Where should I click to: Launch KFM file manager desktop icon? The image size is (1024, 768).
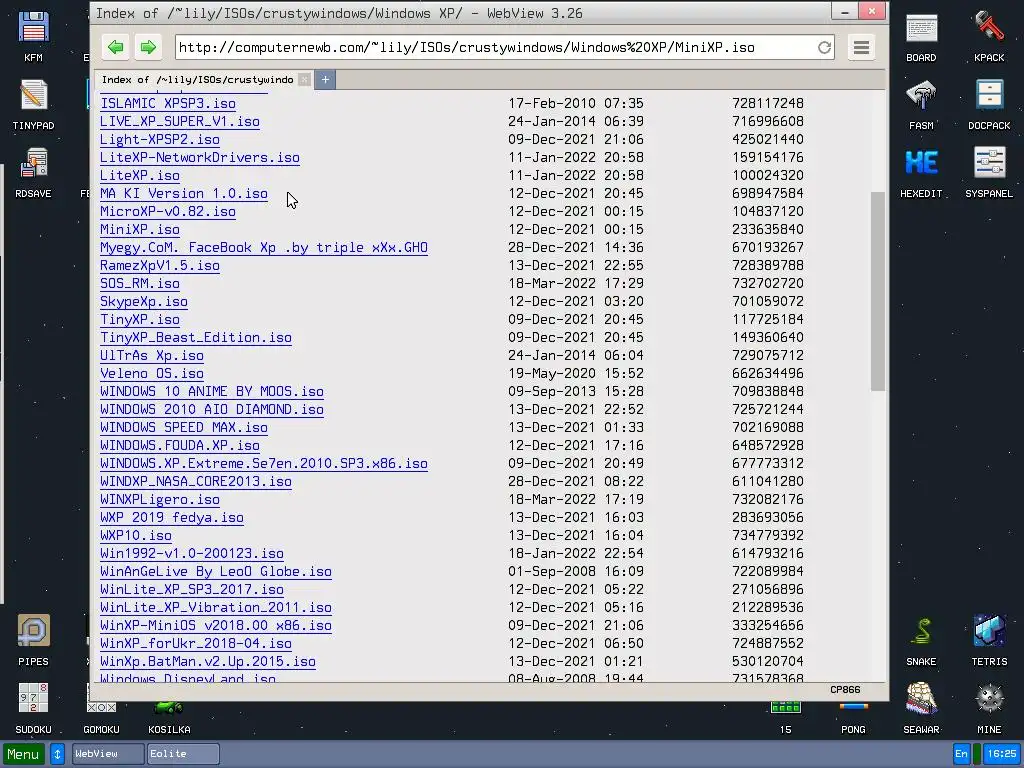pos(33,37)
